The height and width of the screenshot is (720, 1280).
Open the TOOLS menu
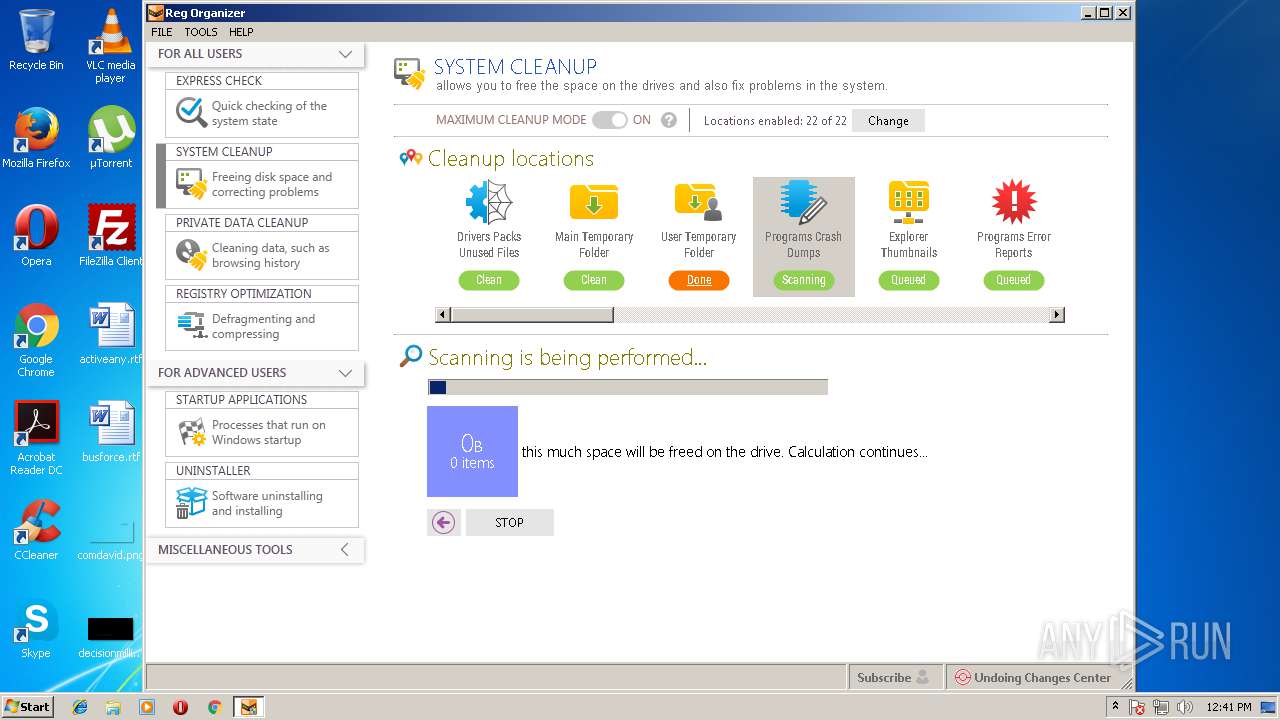[x=201, y=32]
